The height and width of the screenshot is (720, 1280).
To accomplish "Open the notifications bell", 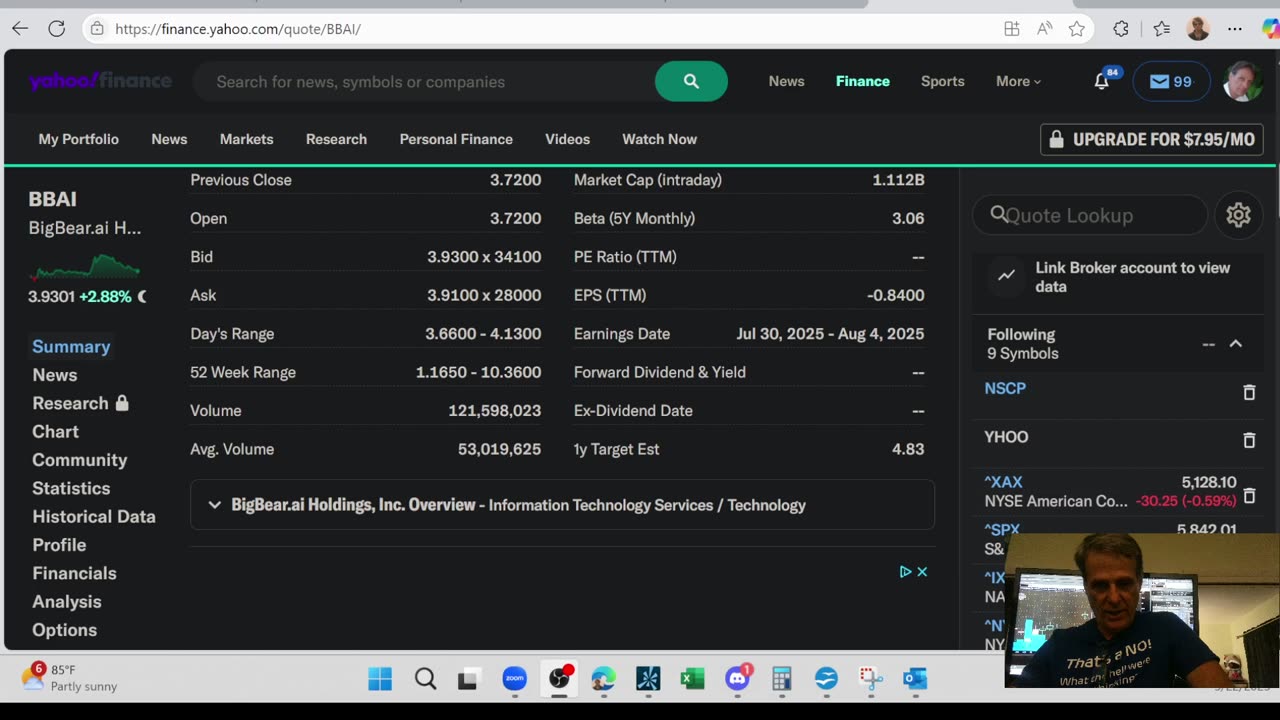I will coord(1102,82).
